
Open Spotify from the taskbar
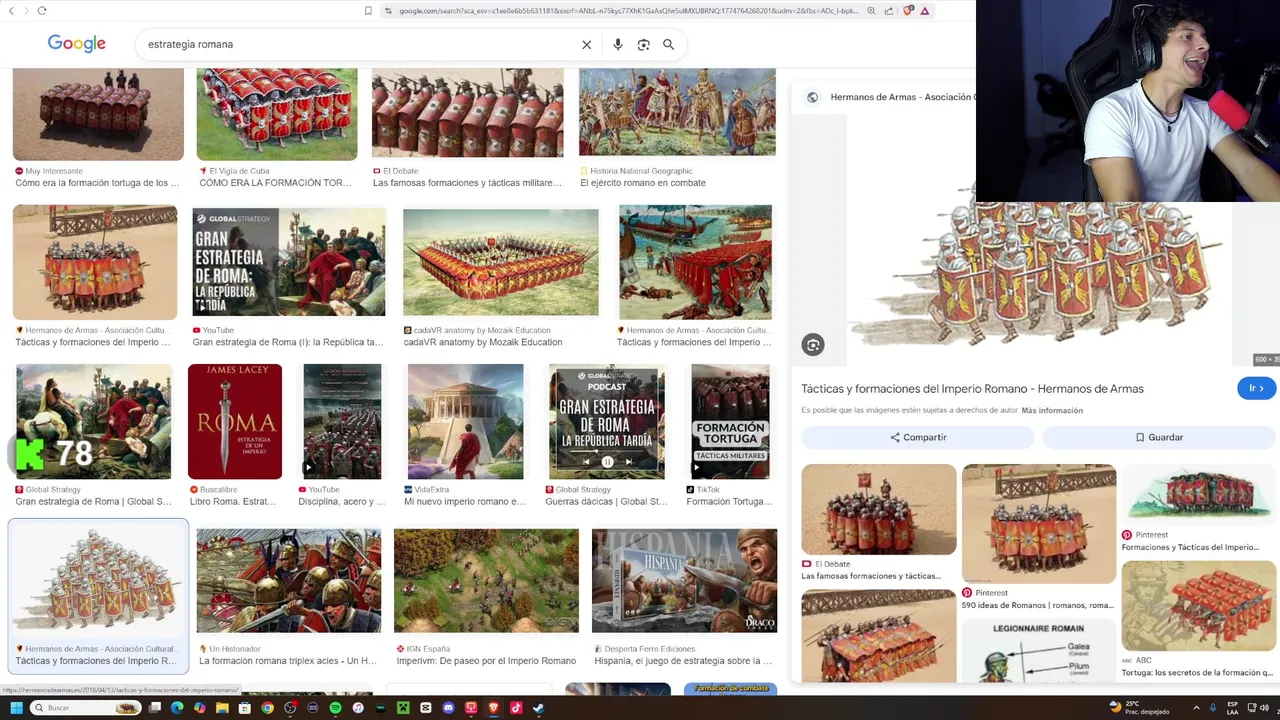(335, 708)
